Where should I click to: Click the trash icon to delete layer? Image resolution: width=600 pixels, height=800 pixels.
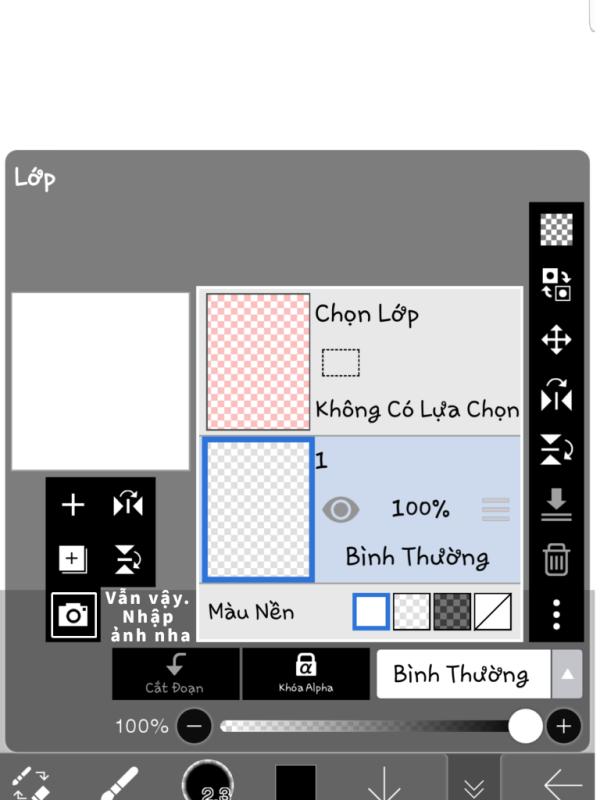click(x=556, y=559)
